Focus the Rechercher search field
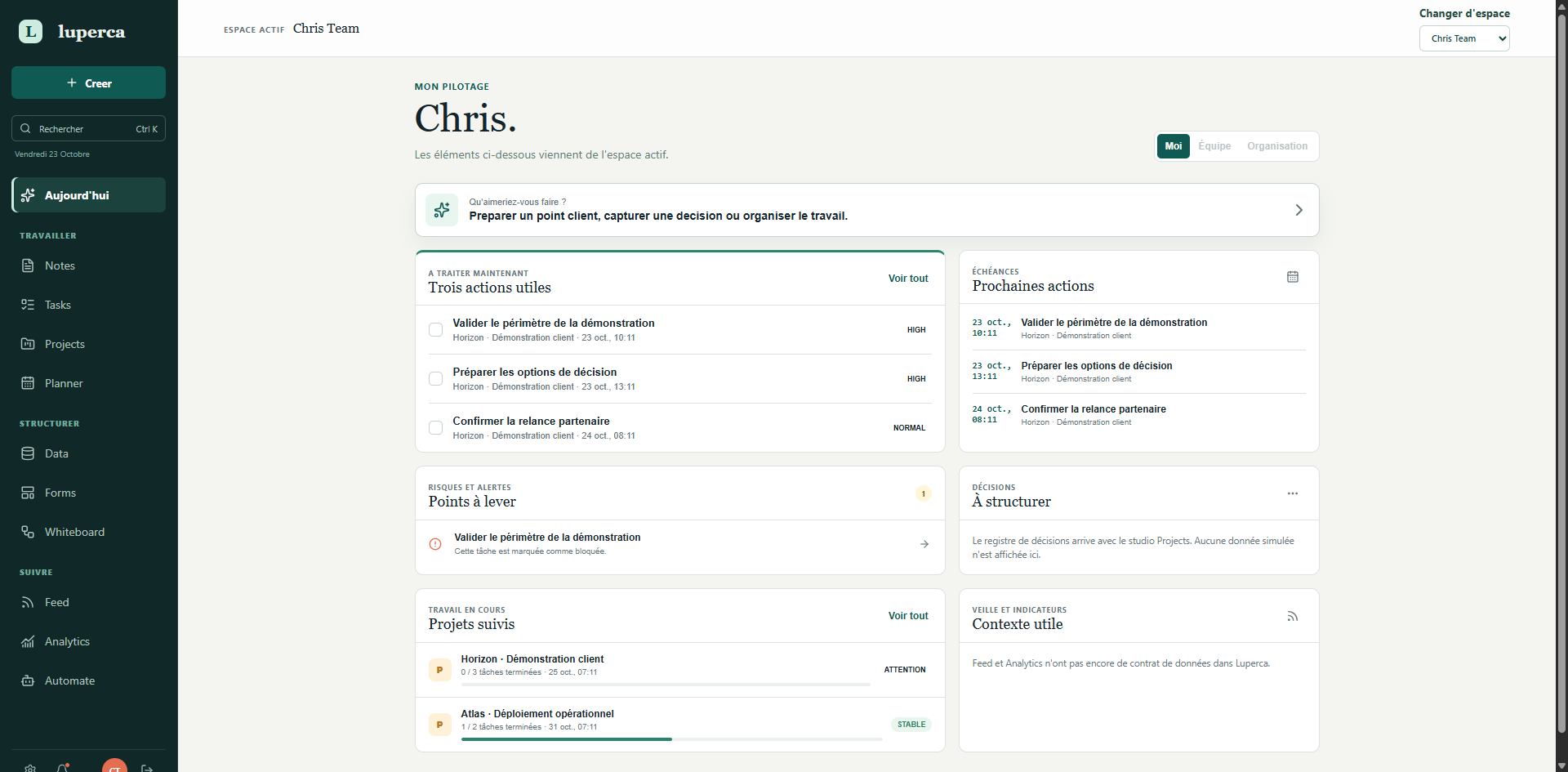This screenshot has height=772, width=1568. pos(88,128)
